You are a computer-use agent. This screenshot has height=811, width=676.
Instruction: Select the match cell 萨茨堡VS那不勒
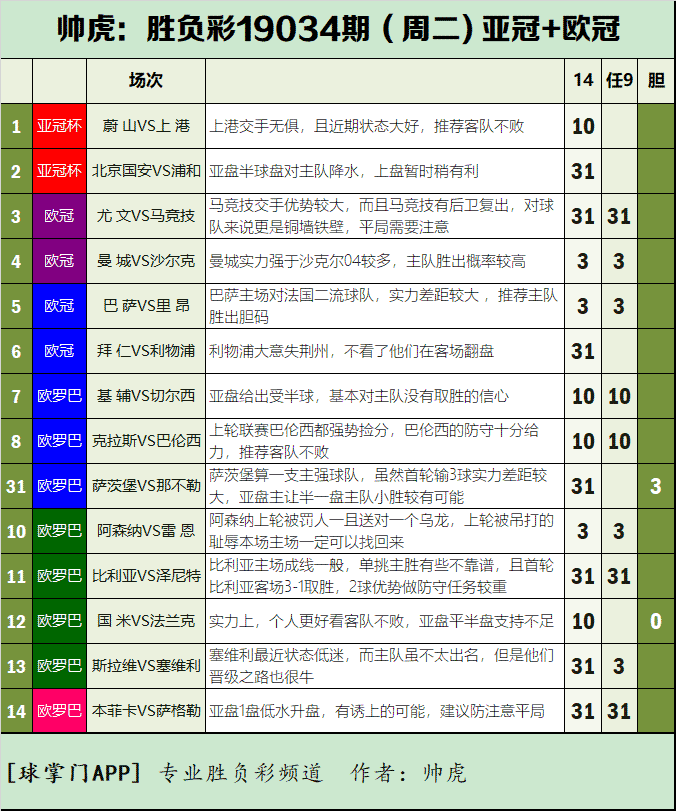click(x=146, y=486)
